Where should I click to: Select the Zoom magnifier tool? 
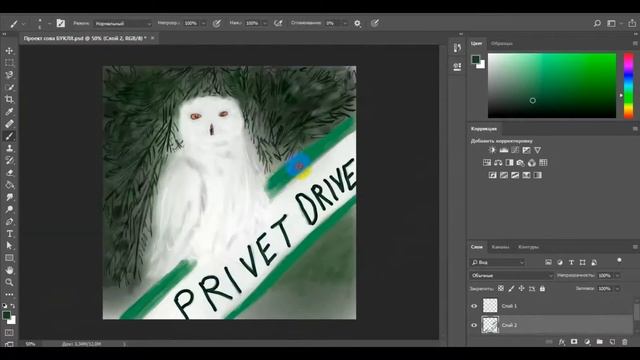tap(9, 282)
